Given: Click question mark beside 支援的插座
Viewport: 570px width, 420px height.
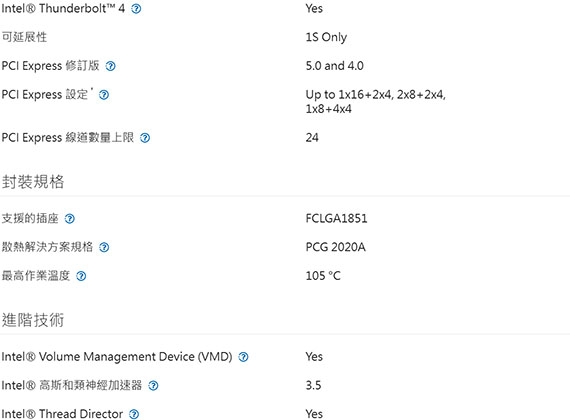Looking at the screenshot, I should coord(69,219).
